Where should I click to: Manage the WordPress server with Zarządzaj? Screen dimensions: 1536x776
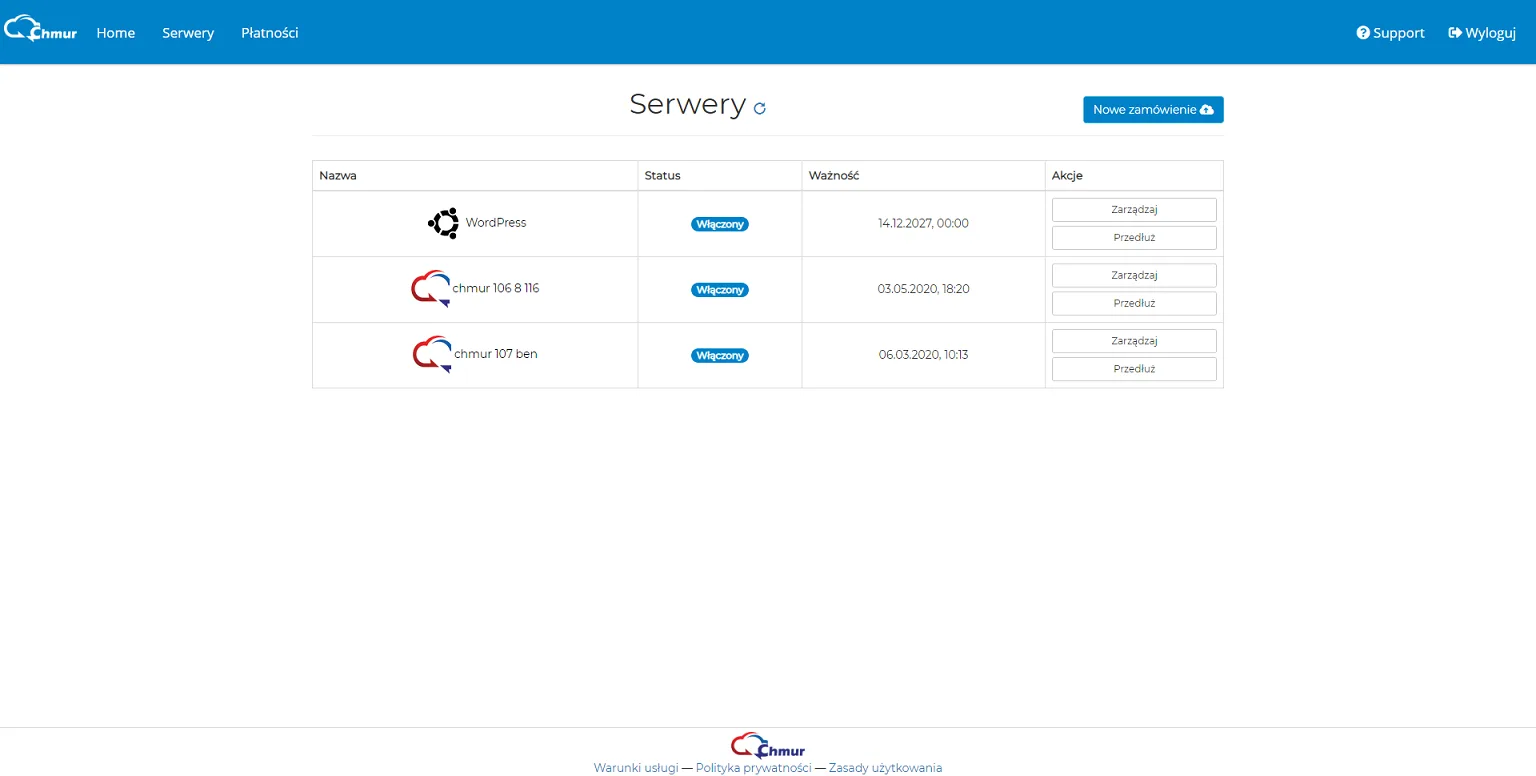click(x=1134, y=210)
